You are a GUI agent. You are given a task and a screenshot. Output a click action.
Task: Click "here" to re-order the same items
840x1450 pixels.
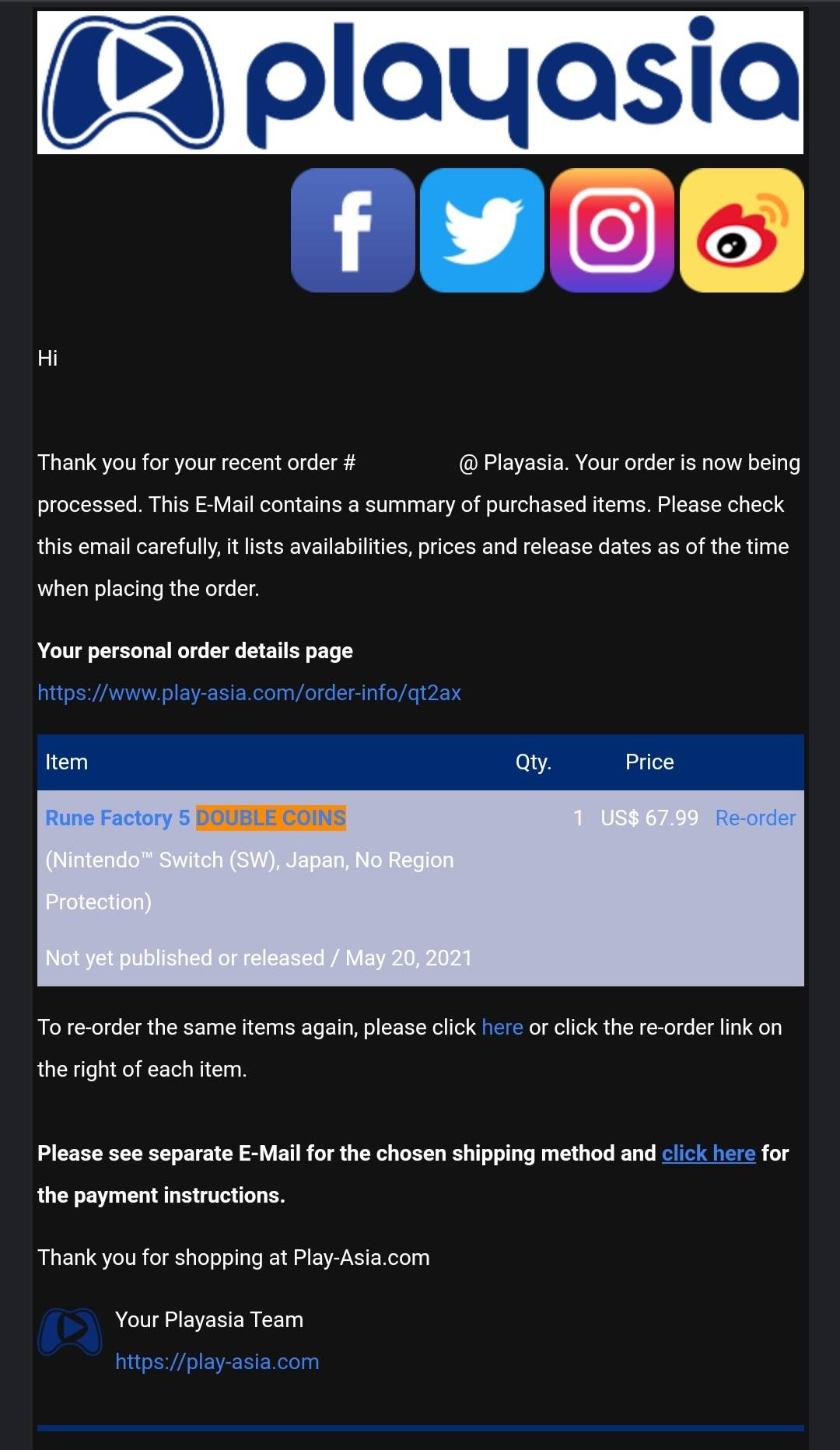coord(502,1027)
